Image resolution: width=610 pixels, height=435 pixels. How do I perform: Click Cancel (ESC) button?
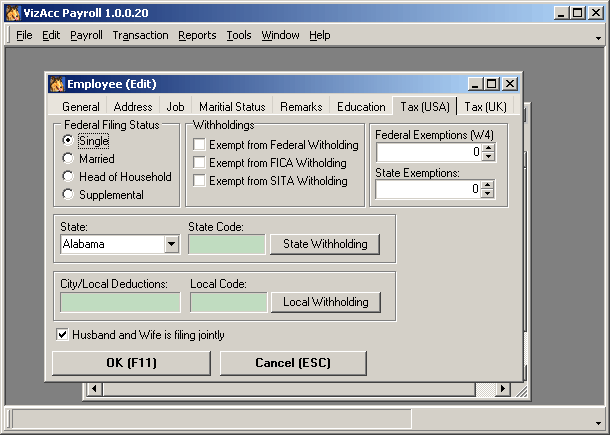pos(293,363)
